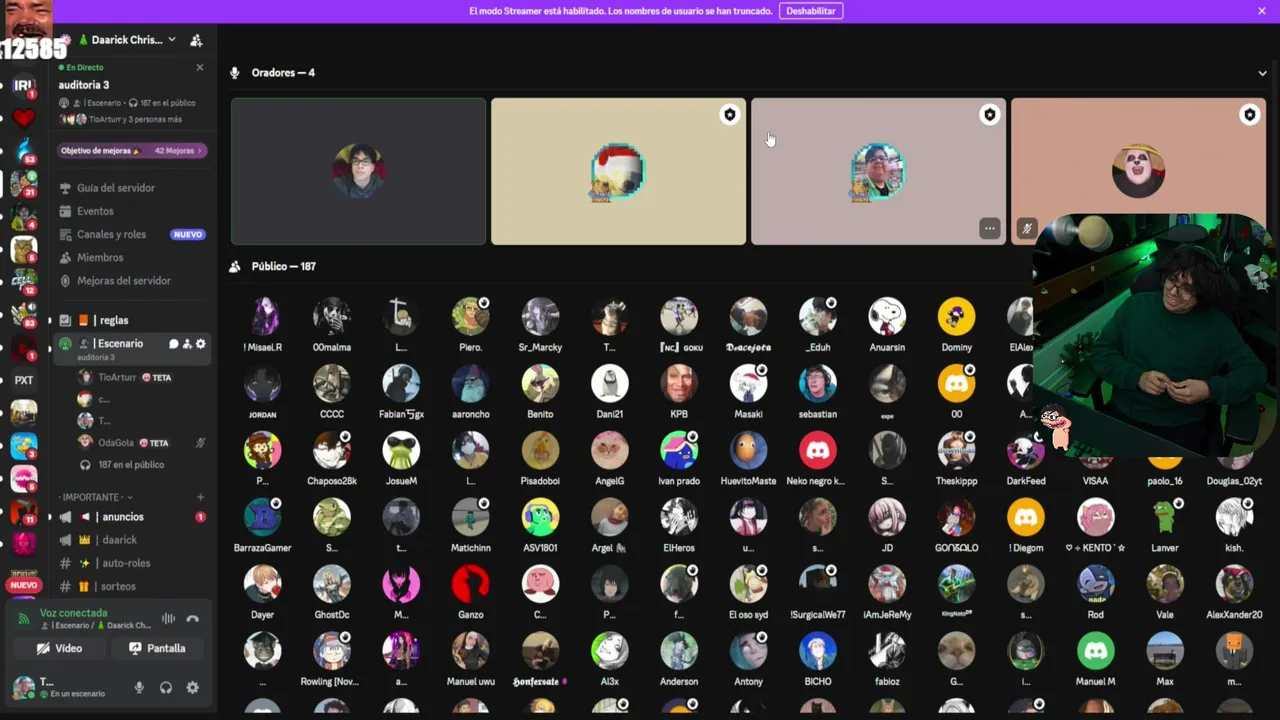Click TioArturr y 3 personas más text
Image resolution: width=1280 pixels, height=720 pixels.
tap(135, 119)
